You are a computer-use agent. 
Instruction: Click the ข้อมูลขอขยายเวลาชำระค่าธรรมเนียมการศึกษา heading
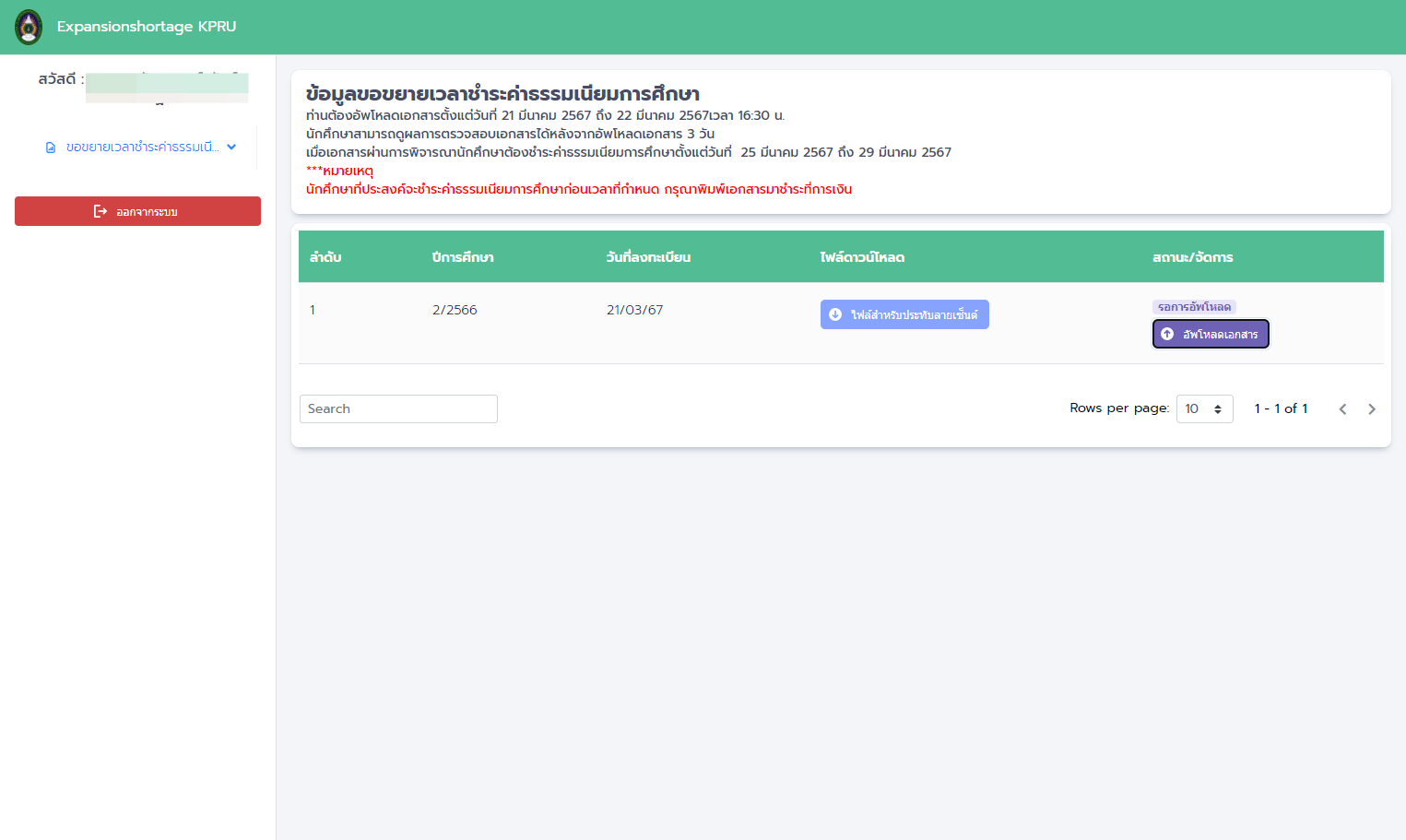pyautogui.click(x=502, y=94)
